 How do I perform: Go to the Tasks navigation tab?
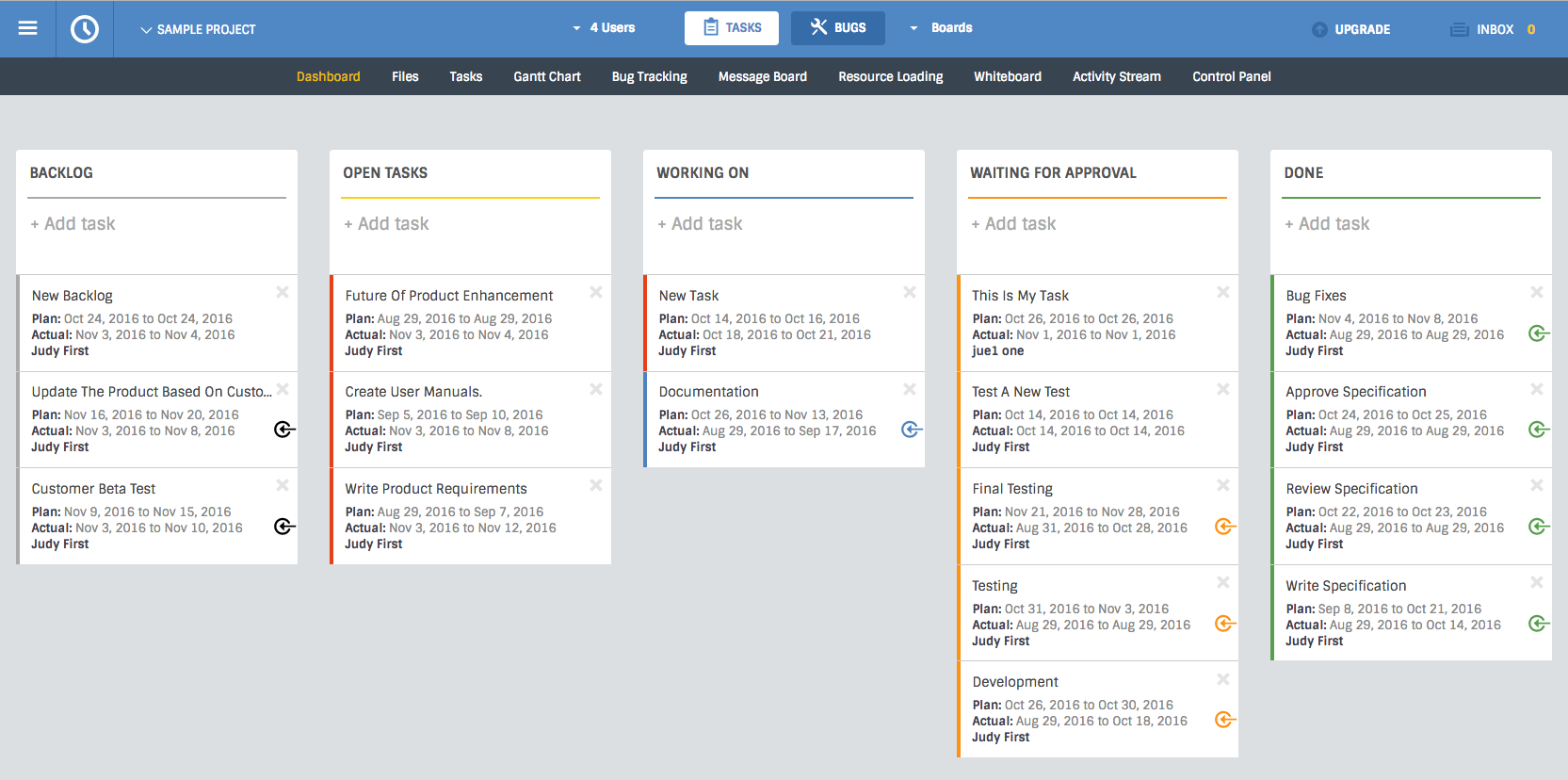click(x=466, y=76)
